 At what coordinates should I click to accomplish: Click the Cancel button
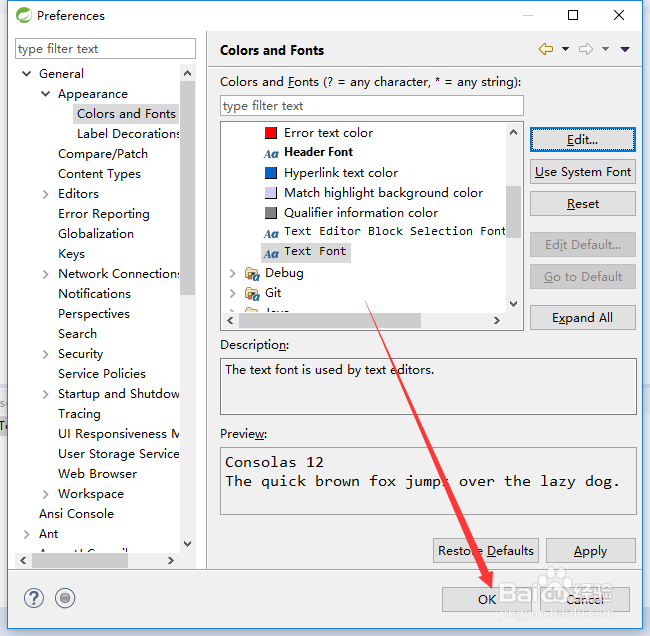(585, 600)
